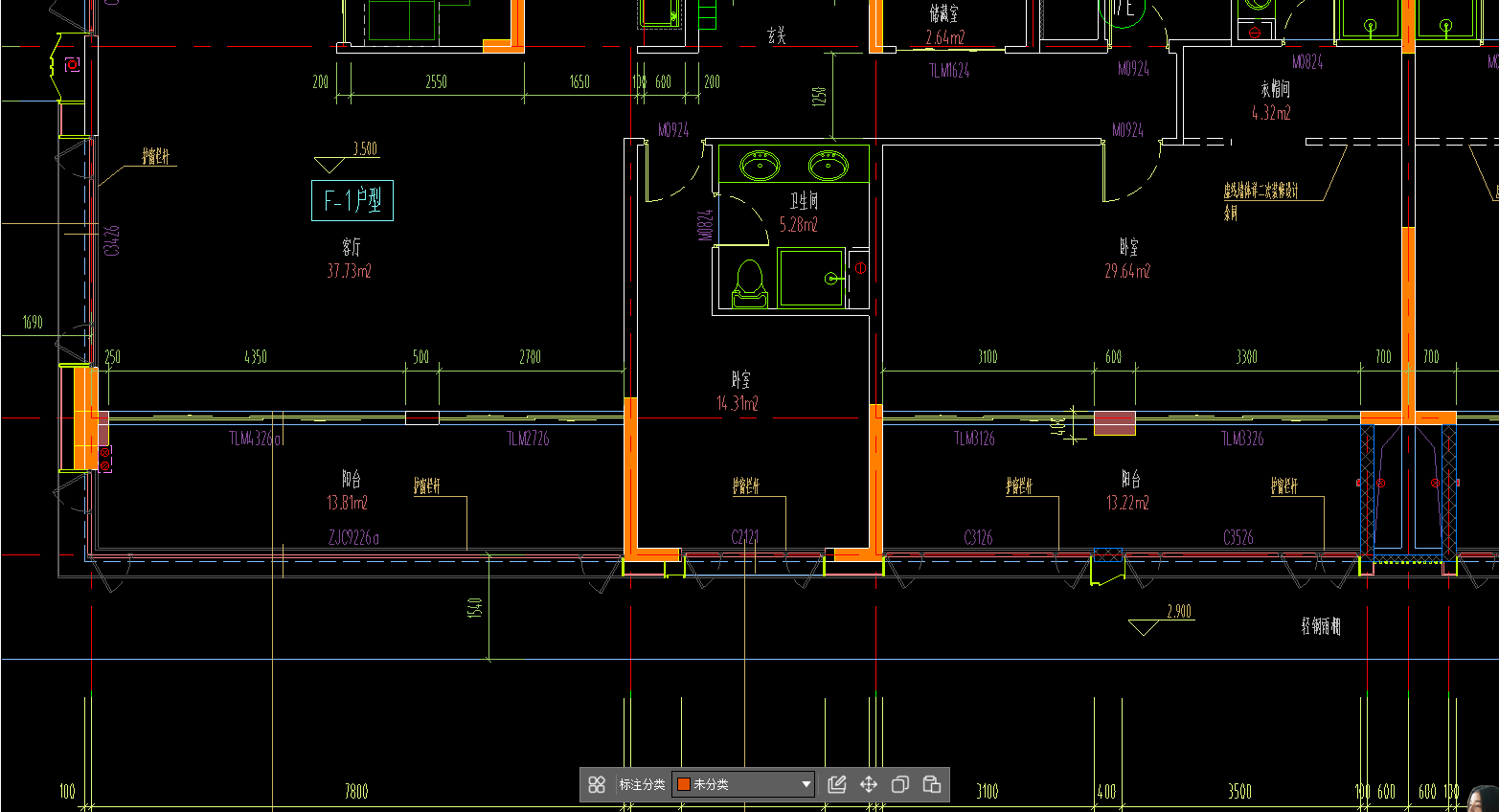The image size is (1499, 812).
Task: Click the 2550 dimension value
Action: tap(436, 82)
